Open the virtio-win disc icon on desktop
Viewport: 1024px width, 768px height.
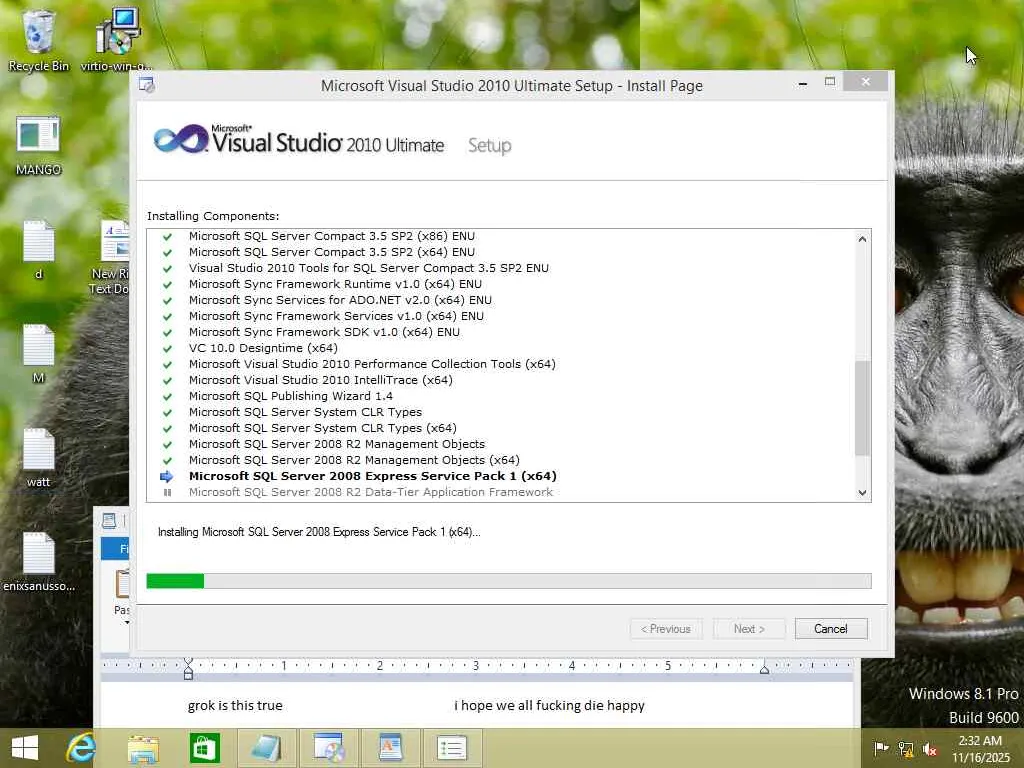pos(117,40)
